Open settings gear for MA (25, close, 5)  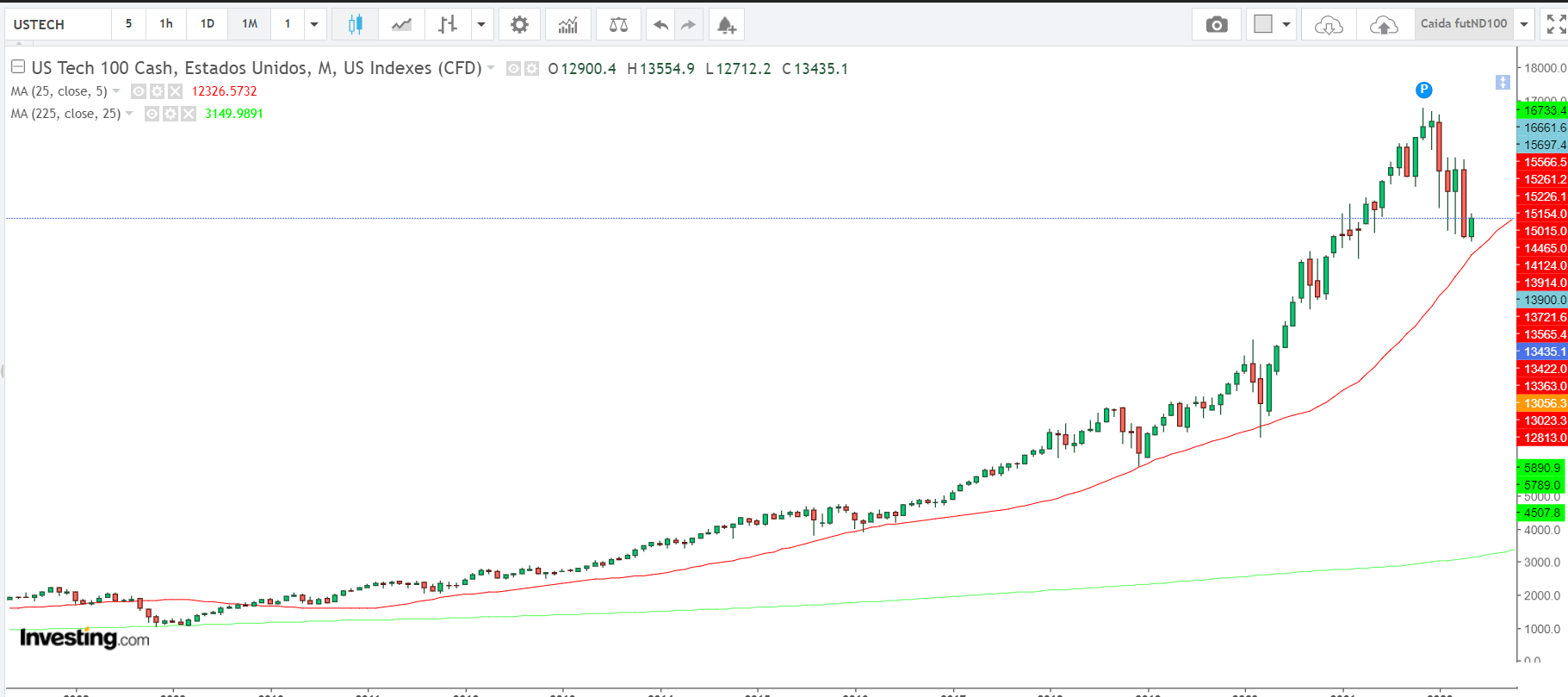157,91
